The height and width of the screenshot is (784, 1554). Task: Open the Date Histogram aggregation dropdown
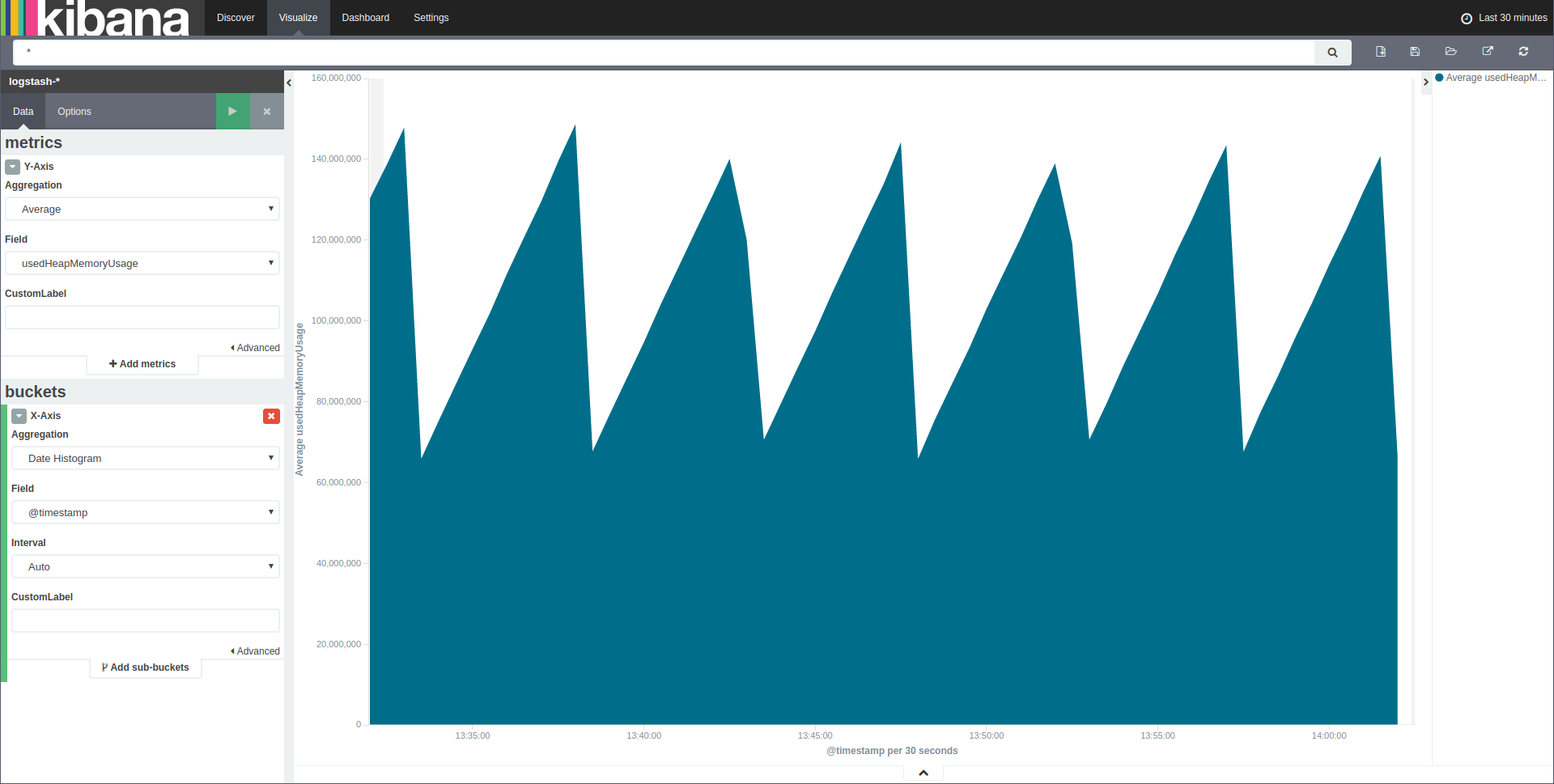click(146, 459)
